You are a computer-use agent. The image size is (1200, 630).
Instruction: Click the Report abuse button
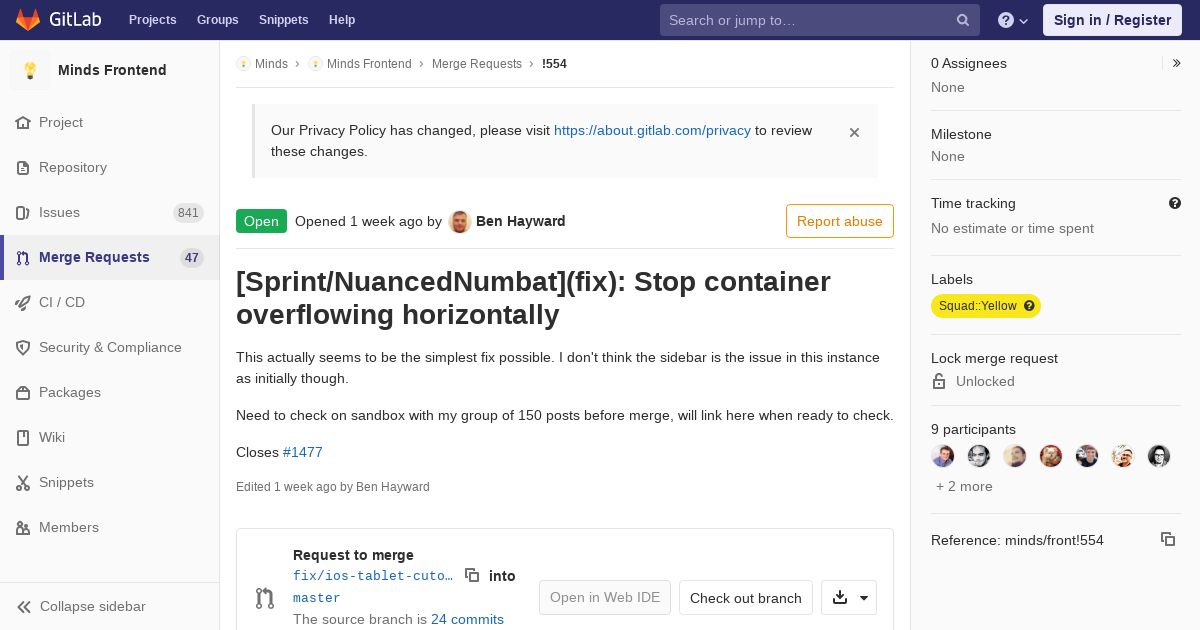click(840, 221)
